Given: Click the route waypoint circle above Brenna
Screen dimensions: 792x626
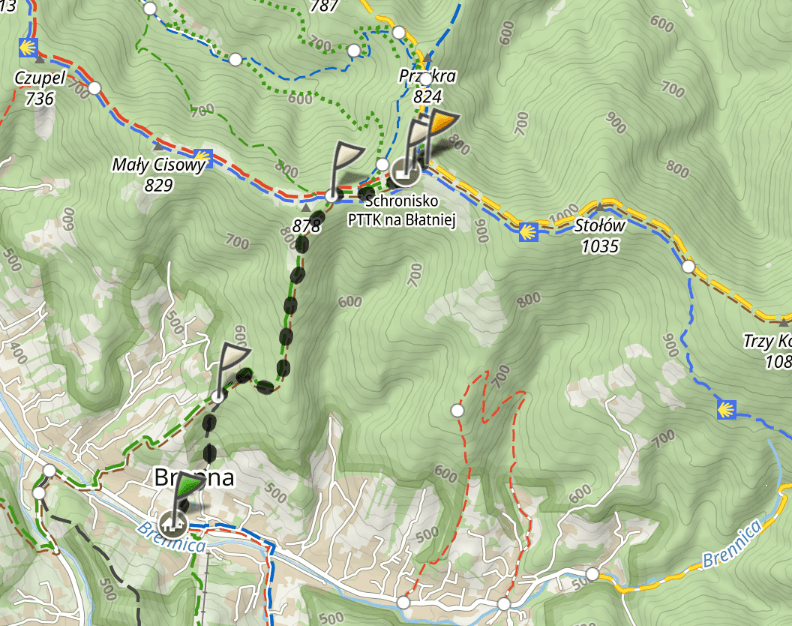Looking at the screenshot, I should (x=218, y=396).
